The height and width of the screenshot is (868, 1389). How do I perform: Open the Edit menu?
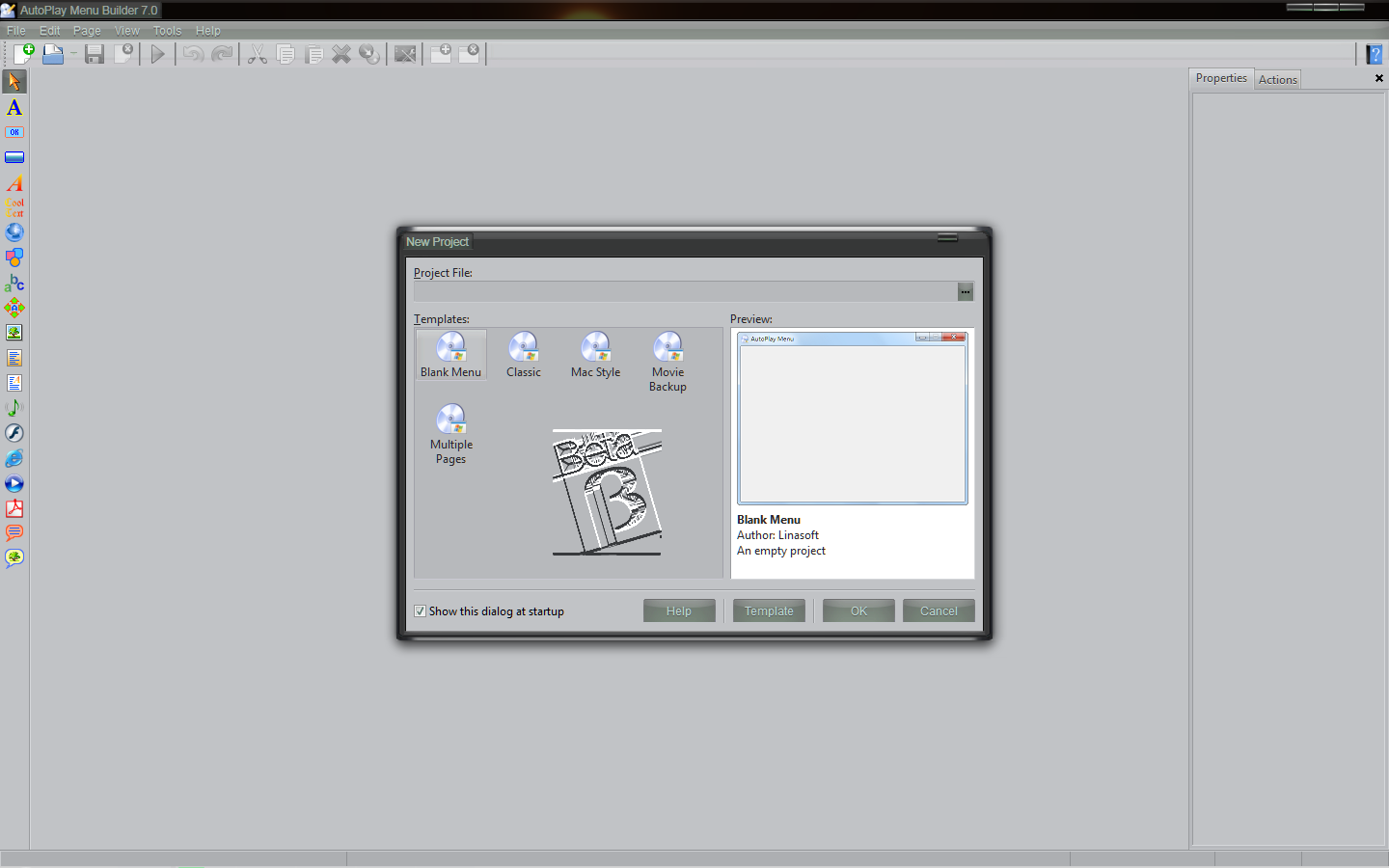(49, 31)
